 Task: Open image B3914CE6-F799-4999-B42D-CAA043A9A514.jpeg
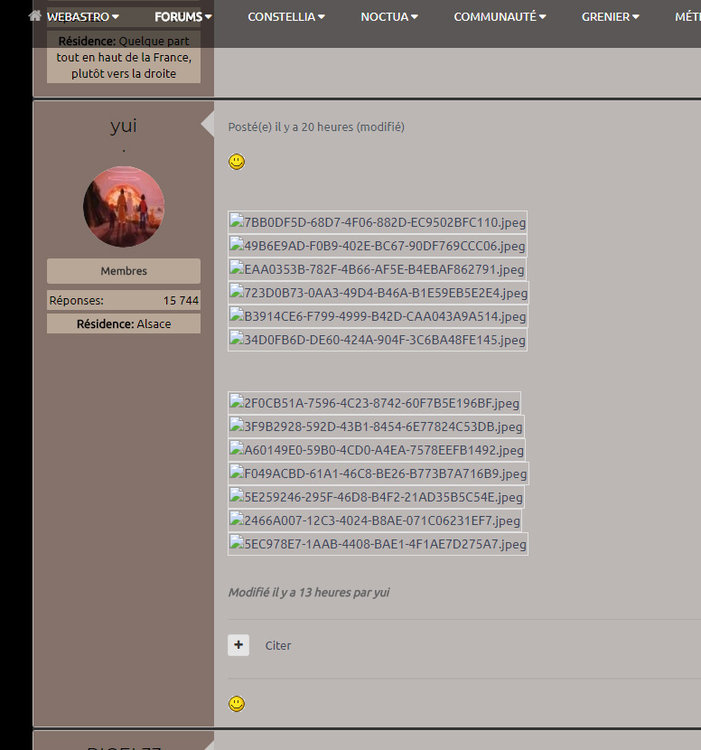pos(378,316)
